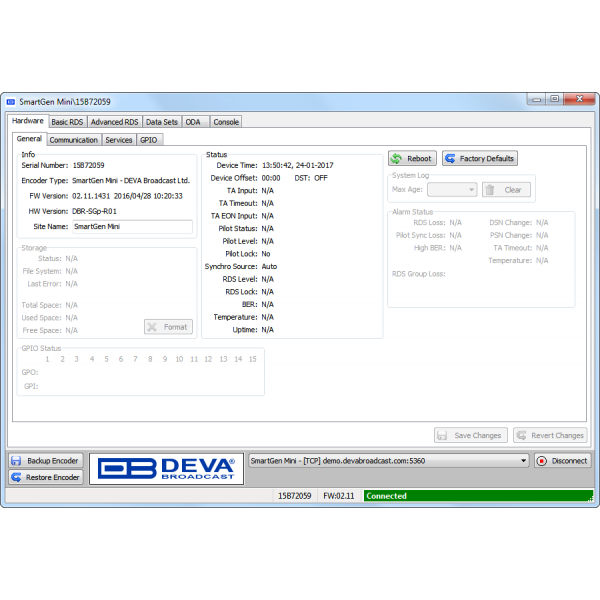Click the Revert Changes arrow icon
Screen dimensions: 600x600
click(521, 435)
